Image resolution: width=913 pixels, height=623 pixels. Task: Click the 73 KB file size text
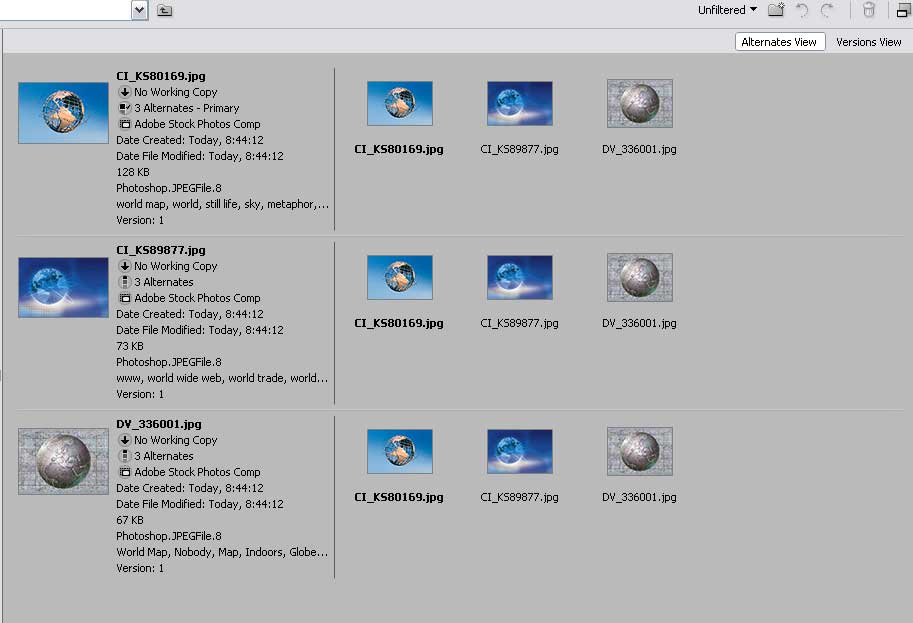tap(130, 346)
